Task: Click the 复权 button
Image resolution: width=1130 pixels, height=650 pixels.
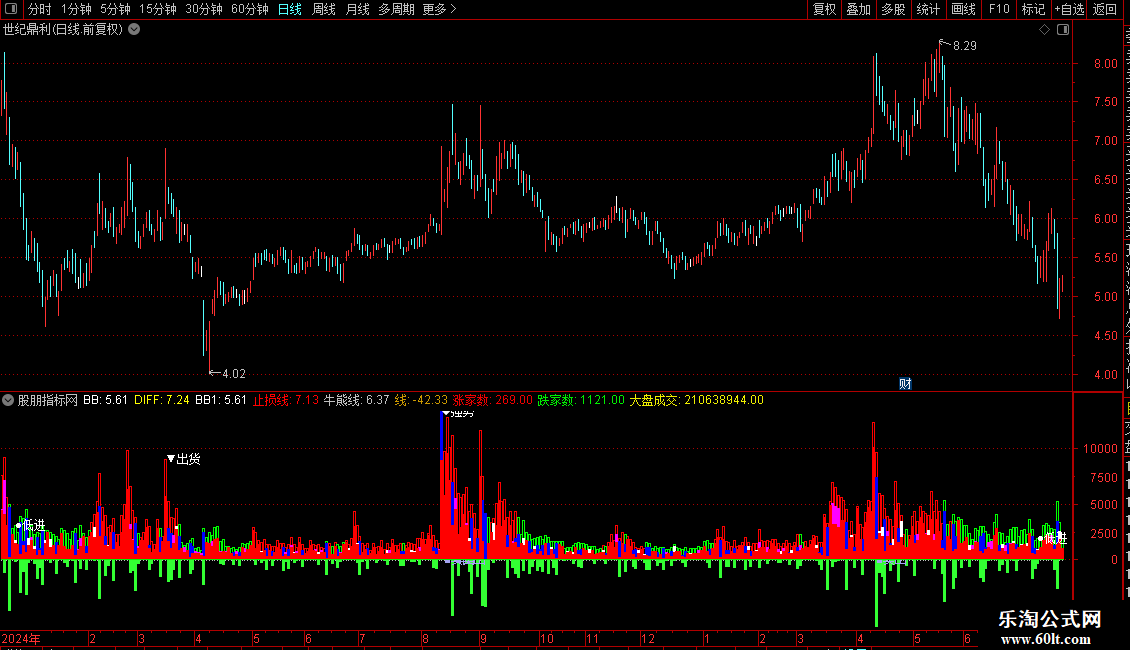Action: [824, 9]
